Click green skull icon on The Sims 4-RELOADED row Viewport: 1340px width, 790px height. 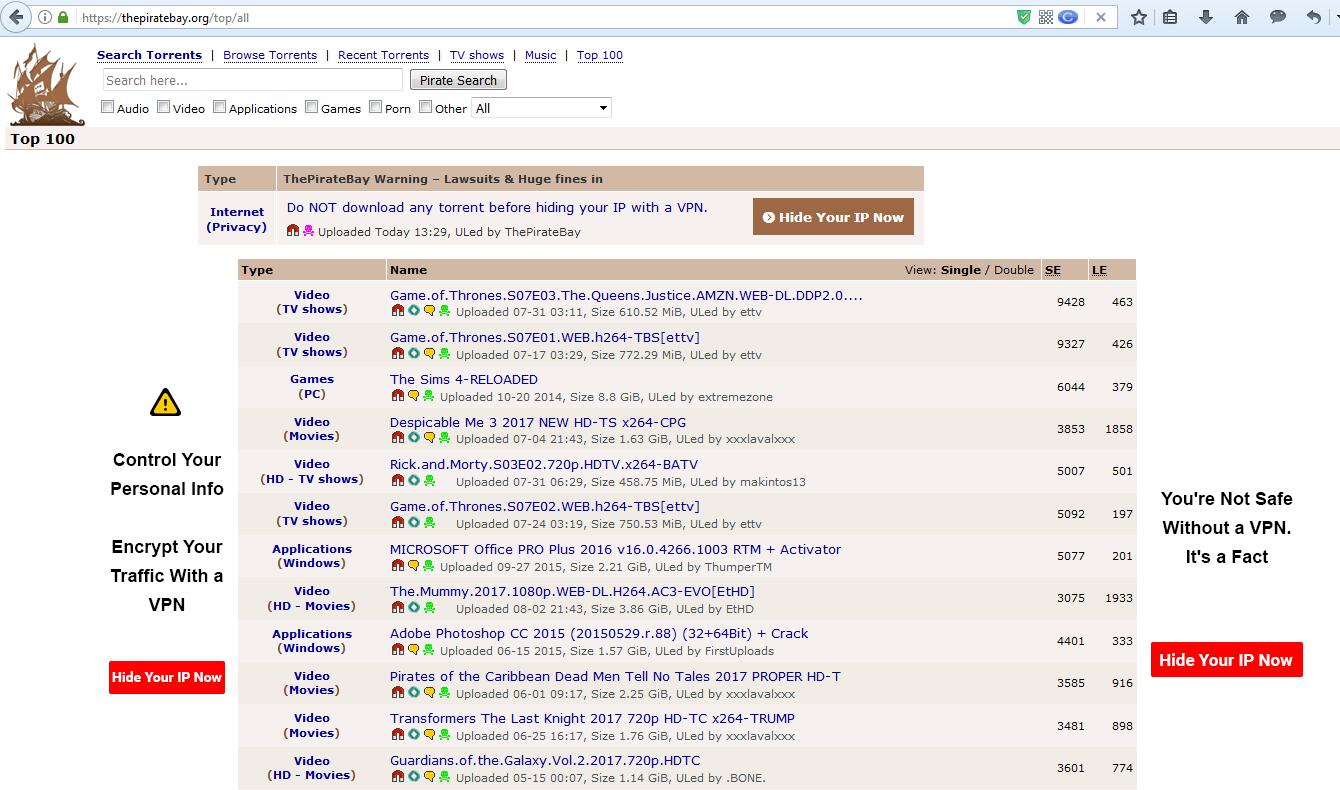tap(428, 396)
